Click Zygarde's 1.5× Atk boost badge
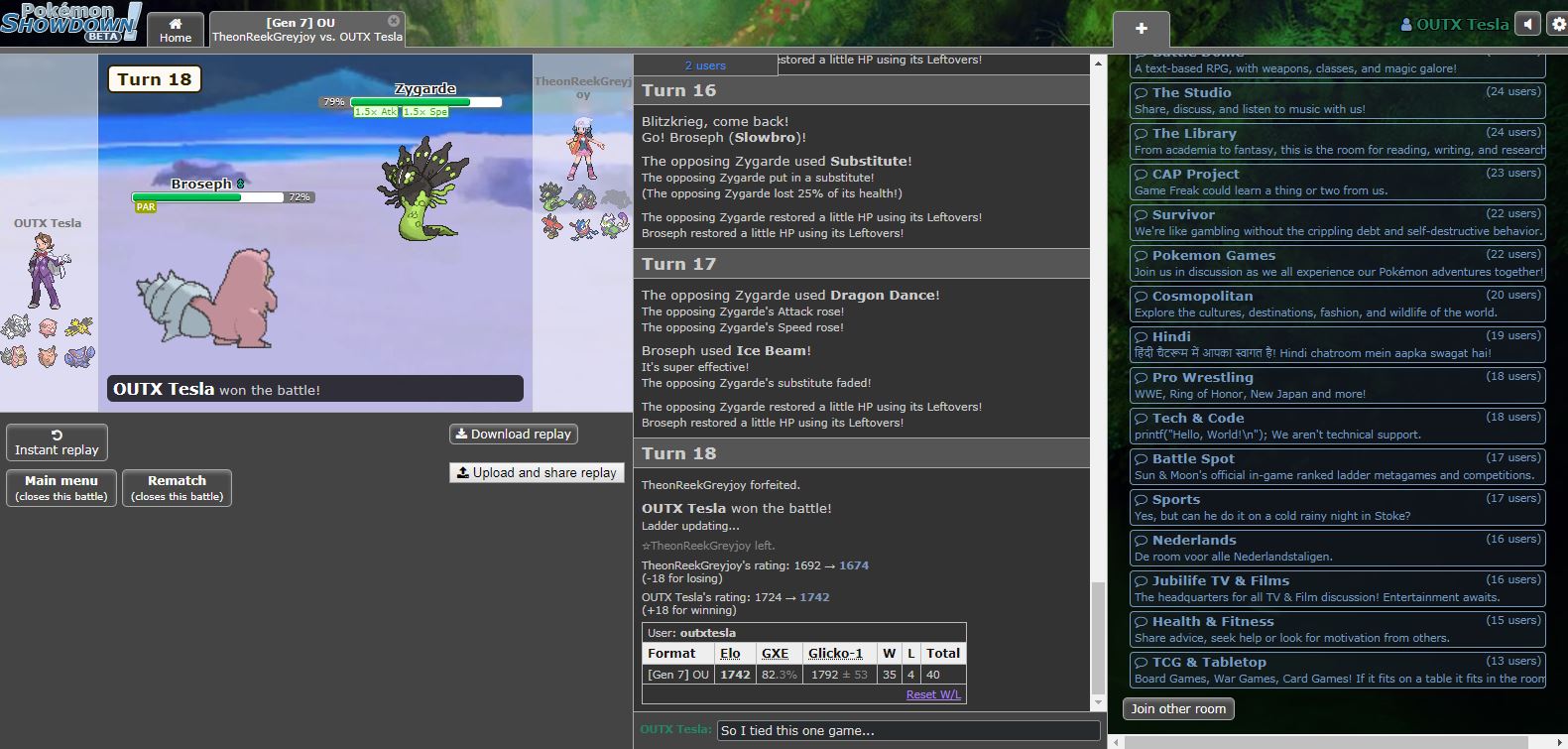Viewport: 1568px width, 749px height. [x=377, y=112]
